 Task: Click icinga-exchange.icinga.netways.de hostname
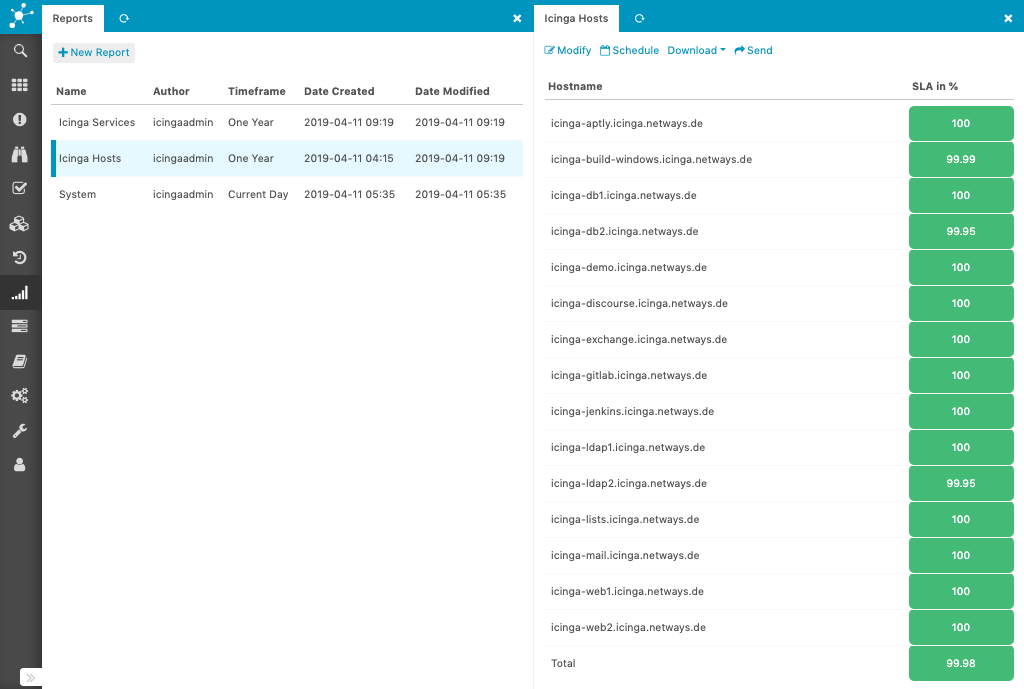[639, 339]
